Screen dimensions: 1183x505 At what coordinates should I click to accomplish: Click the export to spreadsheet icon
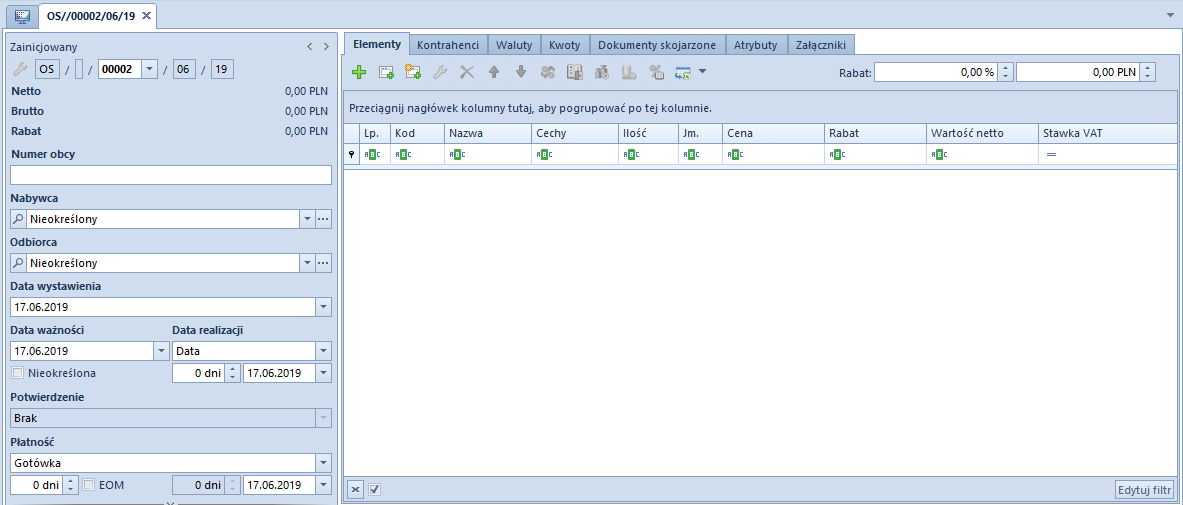pyautogui.click(x=683, y=72)
